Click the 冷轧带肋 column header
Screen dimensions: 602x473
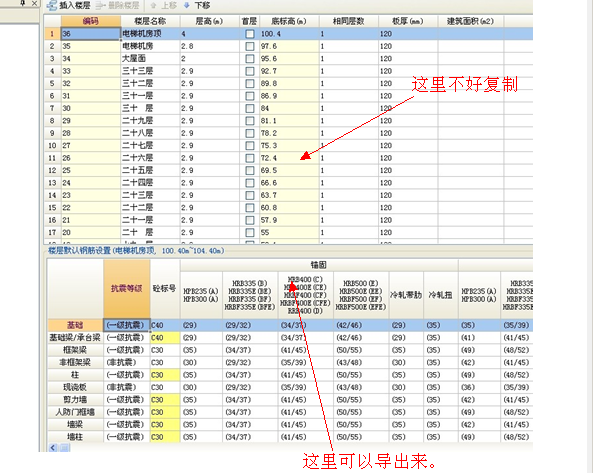coord(406,295)
